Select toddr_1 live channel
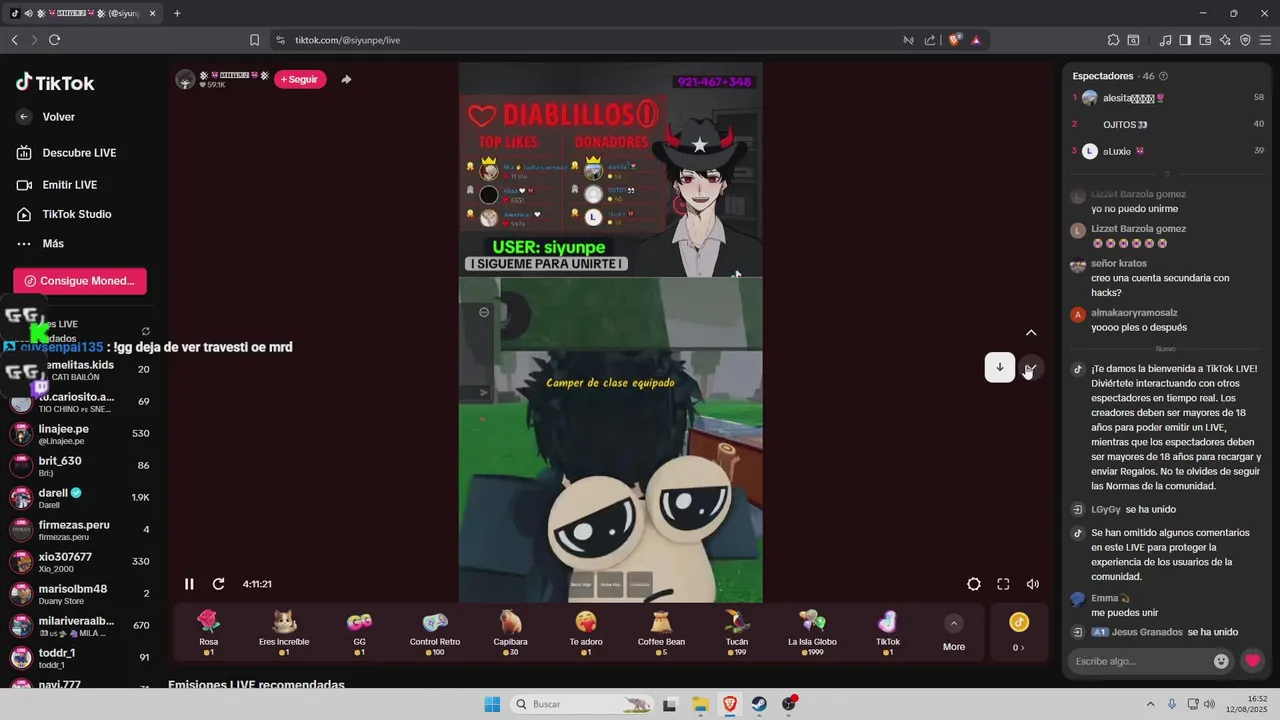Viewport: 1280px width, 720px height. pos(79,658)
